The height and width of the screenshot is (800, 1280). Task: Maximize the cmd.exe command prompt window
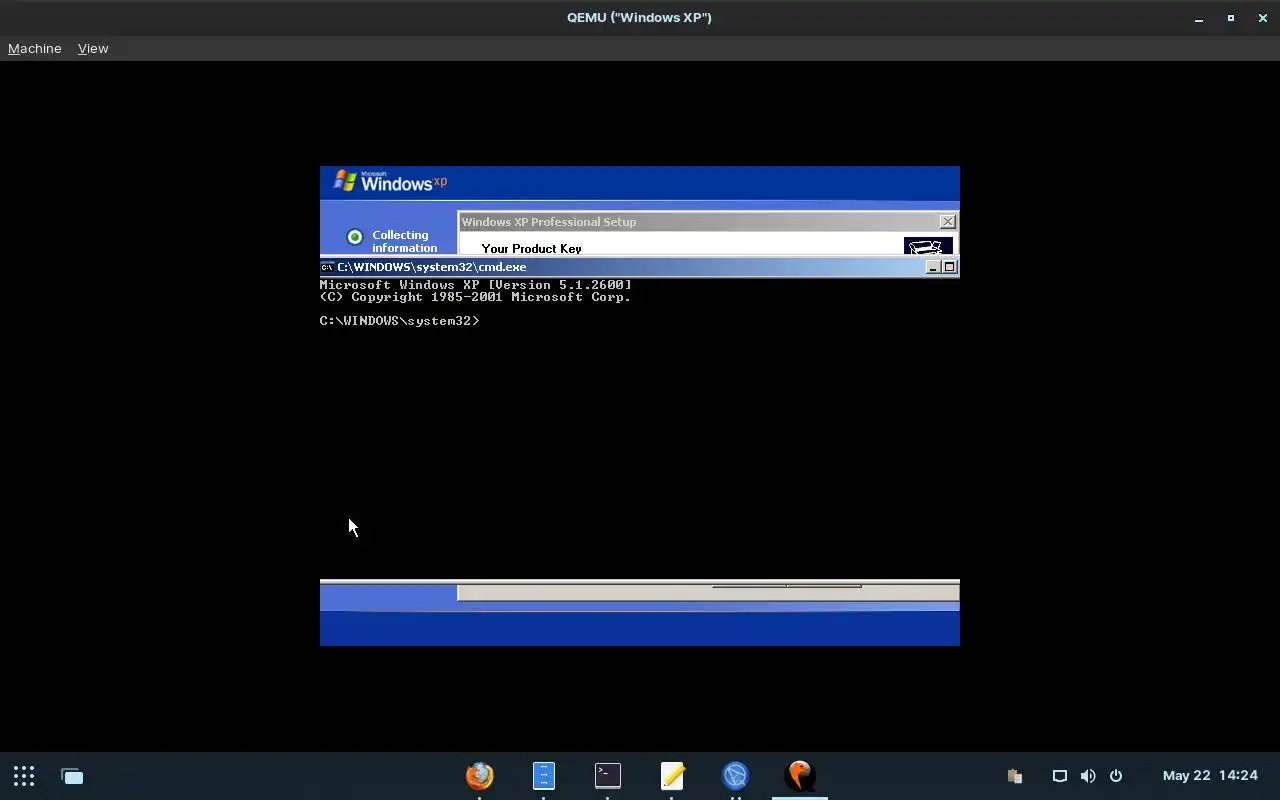[x=950, y=267]
